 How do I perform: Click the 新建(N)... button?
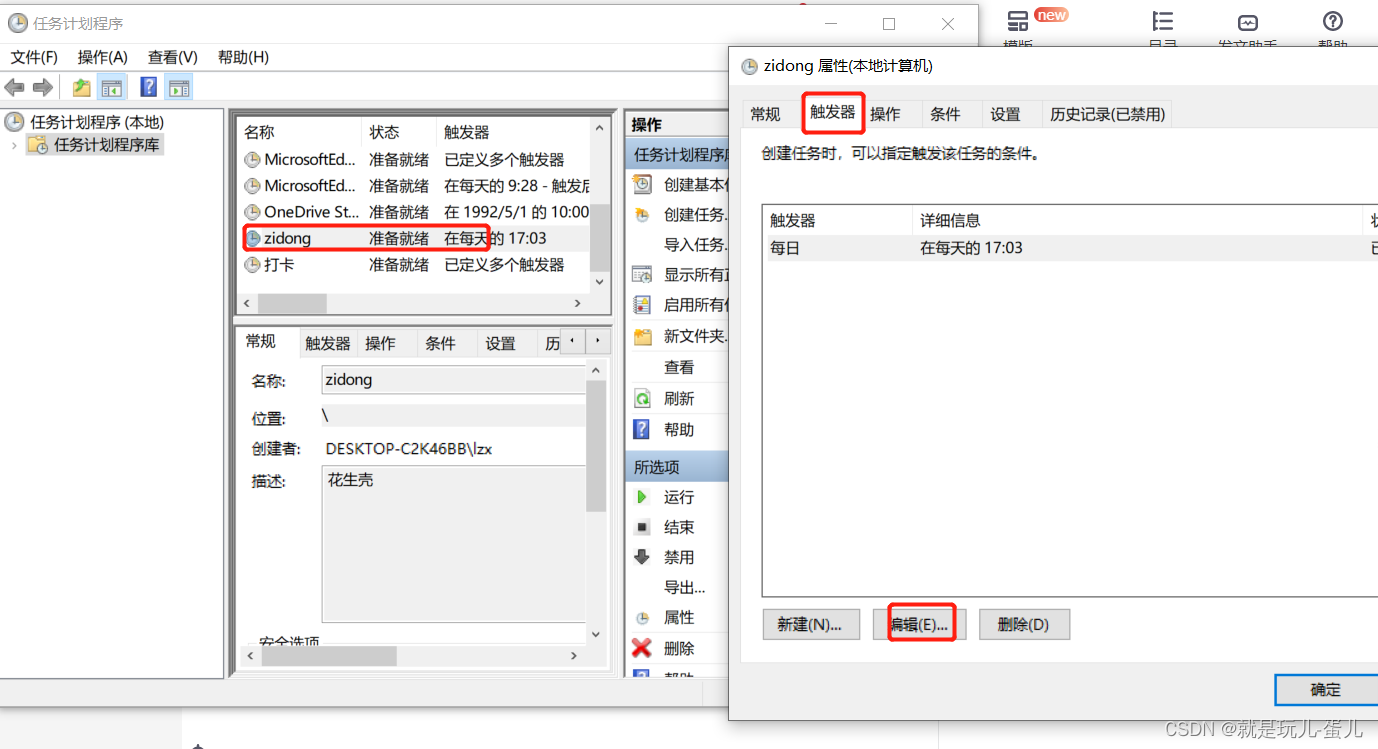810,624
